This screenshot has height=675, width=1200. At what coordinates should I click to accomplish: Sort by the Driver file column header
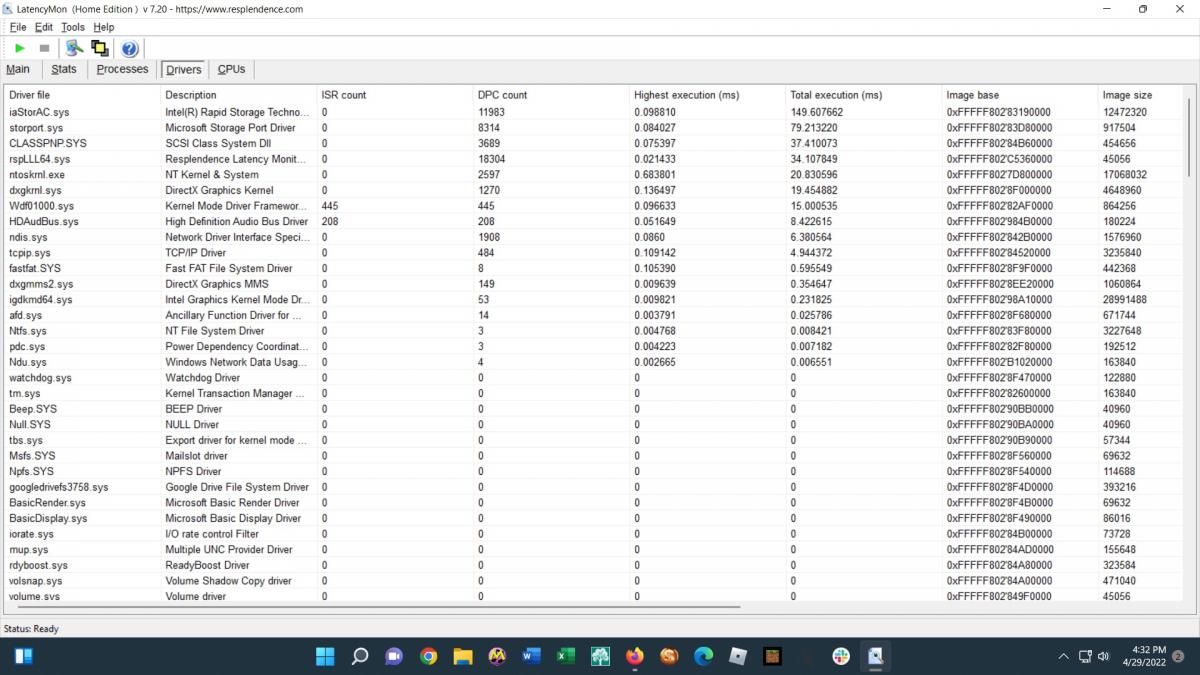(83, 95)
